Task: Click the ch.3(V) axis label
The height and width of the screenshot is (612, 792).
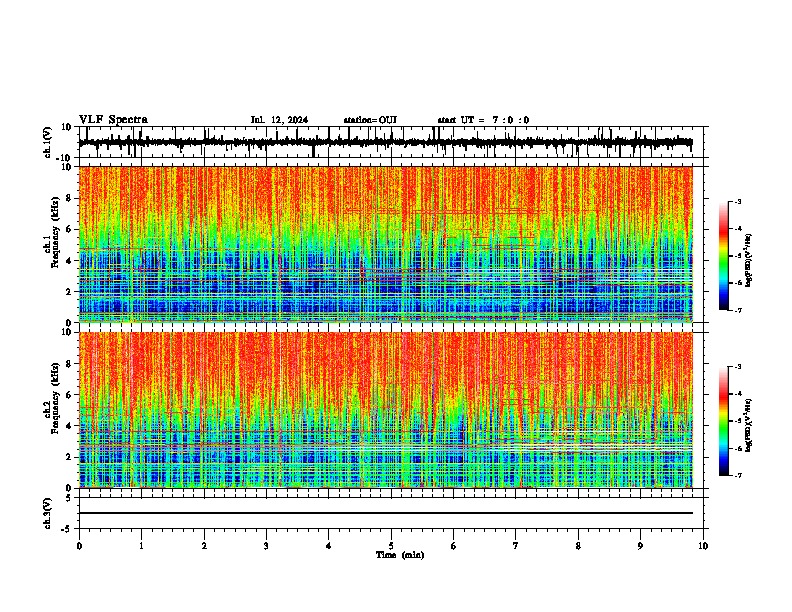Action: tap(48, 513)
